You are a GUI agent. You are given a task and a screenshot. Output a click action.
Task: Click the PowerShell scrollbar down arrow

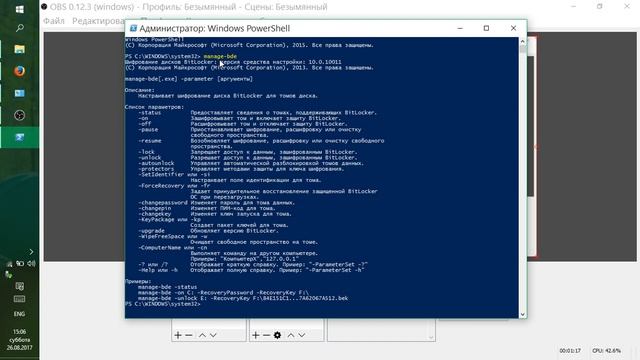pyautogui.click(x=522, y=314)
